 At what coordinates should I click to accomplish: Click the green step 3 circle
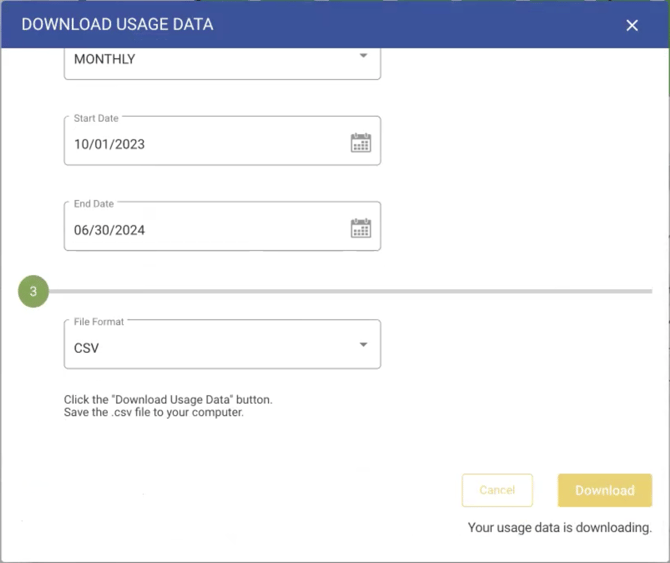tap(33, 292)
